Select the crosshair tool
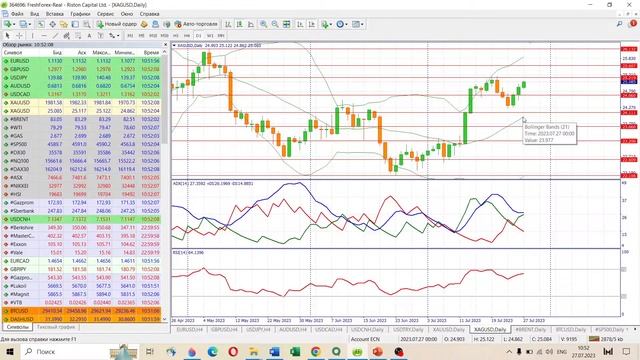Screen dimensions: 640x360 point(19,36)
